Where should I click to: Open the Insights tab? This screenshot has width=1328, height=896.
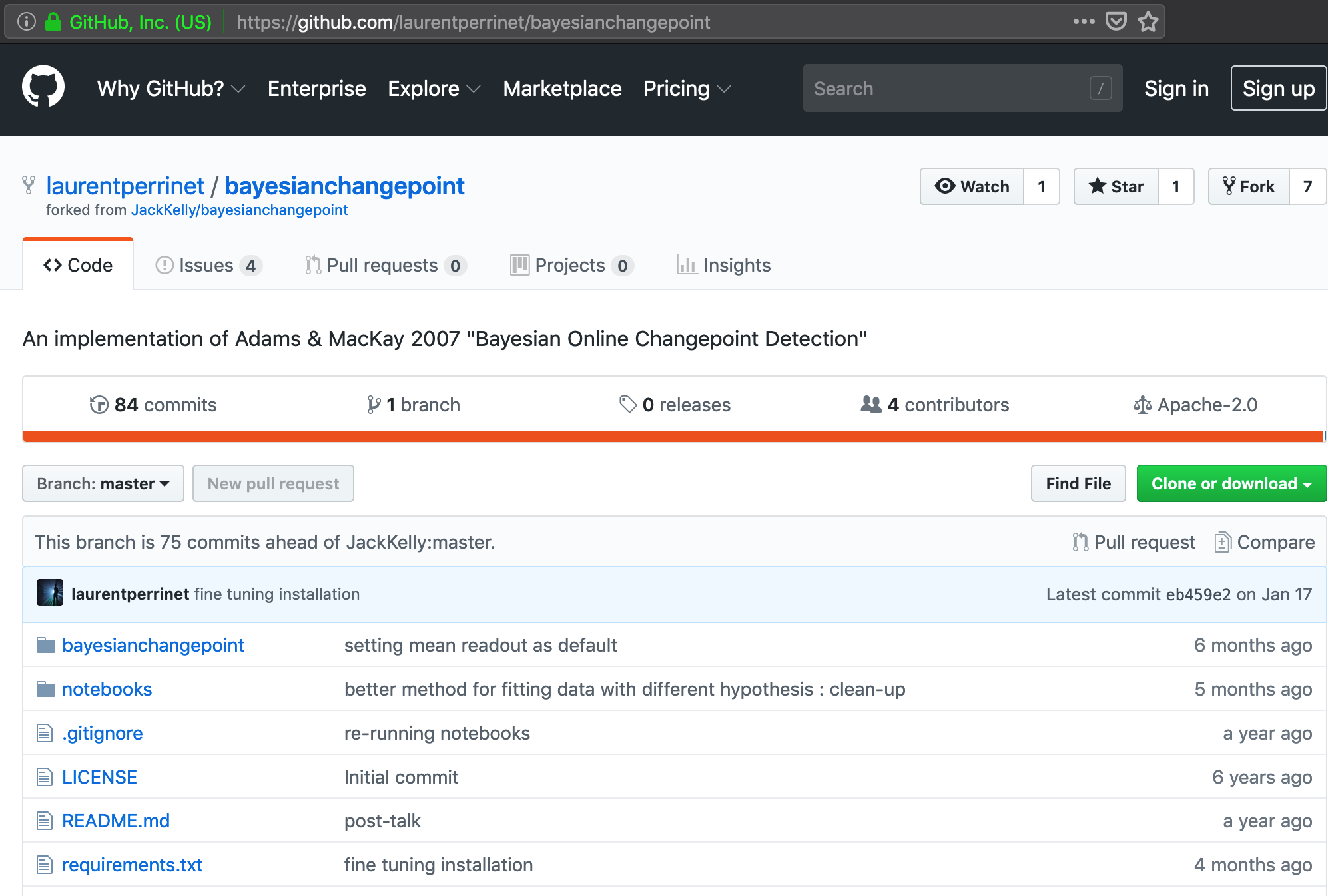tap(724, 265)
